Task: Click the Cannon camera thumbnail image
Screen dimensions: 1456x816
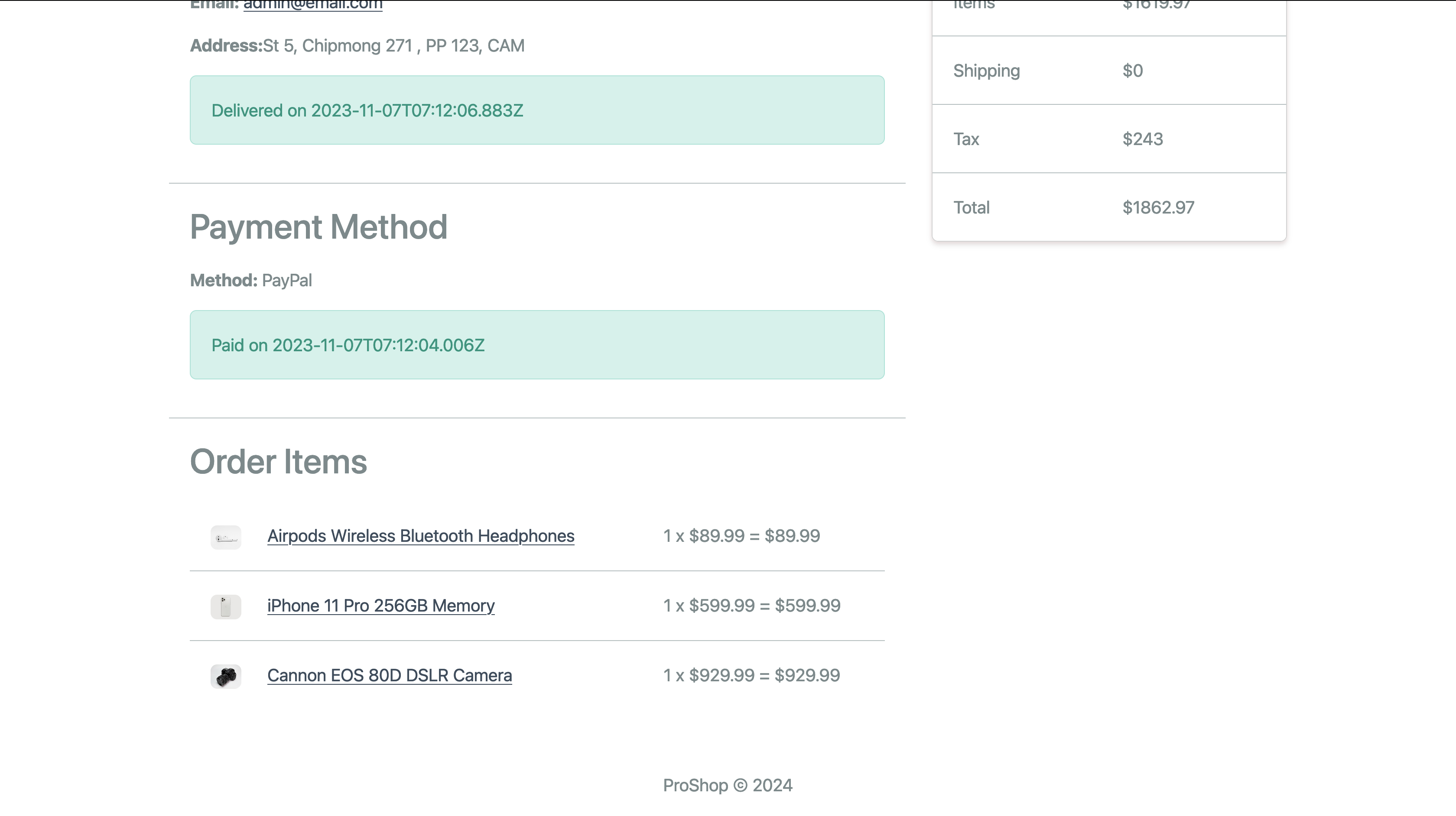Action: (x=225, y=677)
